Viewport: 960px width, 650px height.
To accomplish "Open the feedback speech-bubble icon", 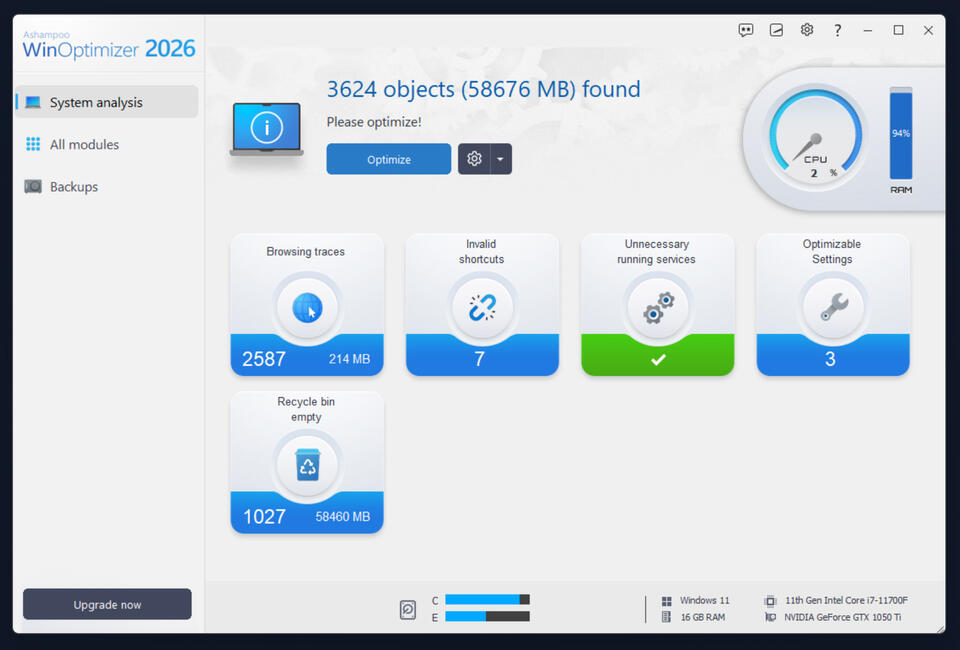I will click(746, 30).
